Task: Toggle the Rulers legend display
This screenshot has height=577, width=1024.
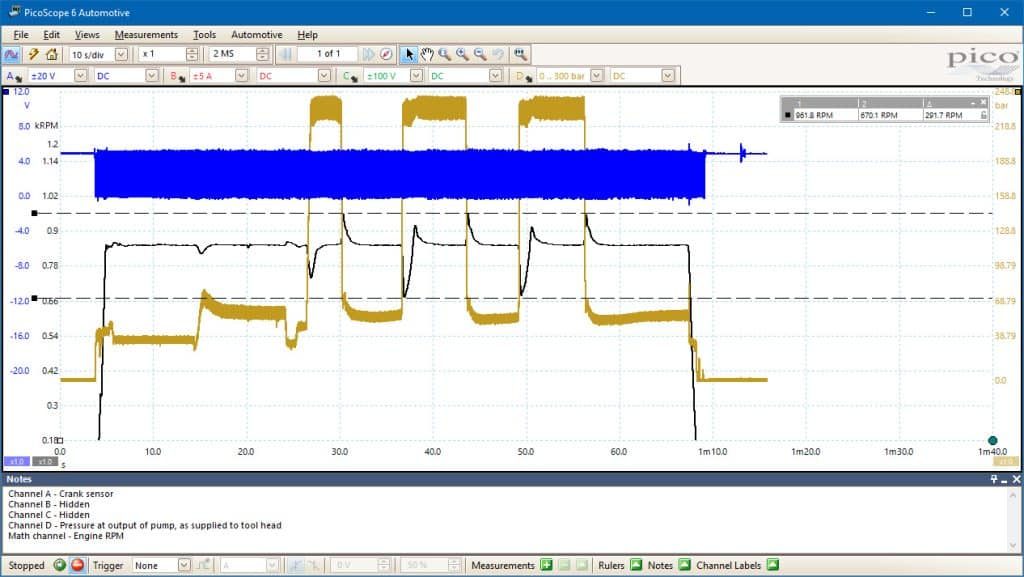Action: point(636,565)
